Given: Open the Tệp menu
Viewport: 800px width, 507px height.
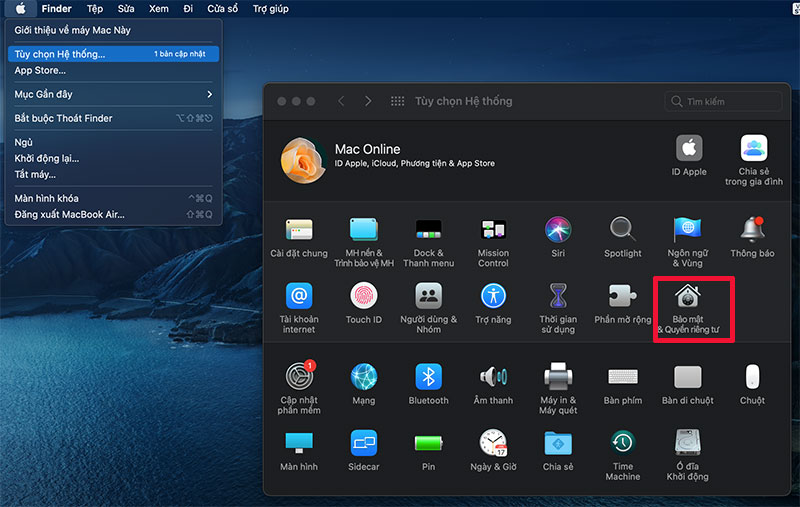Looking at the screenshot, I should (94, 8).
